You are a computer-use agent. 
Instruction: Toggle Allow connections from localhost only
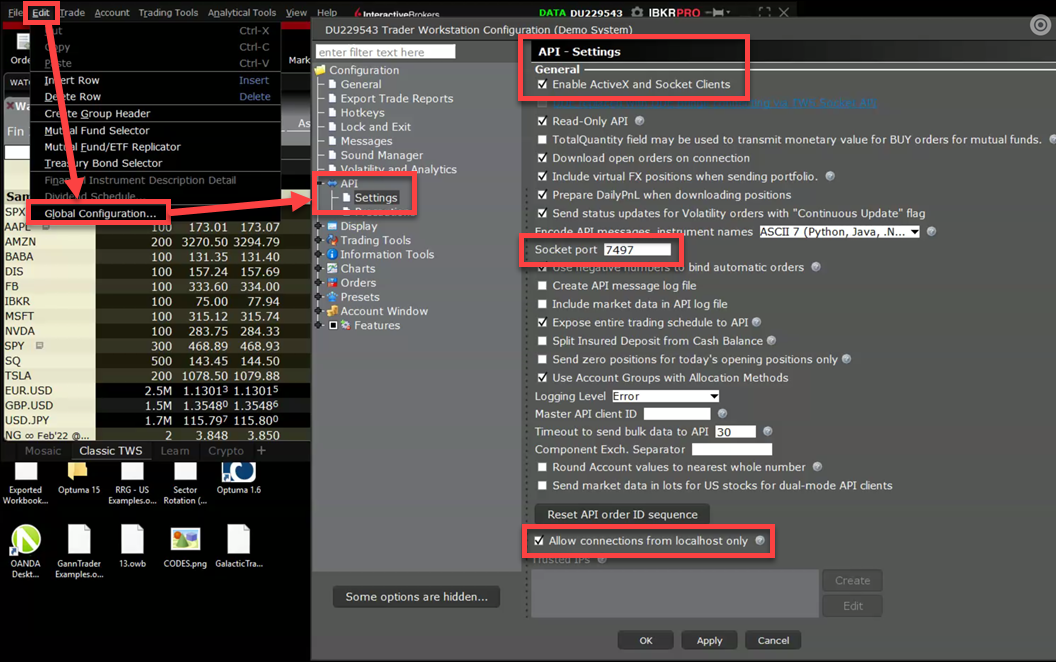point(539,541)
